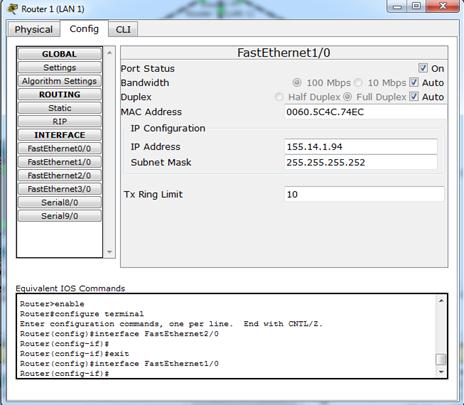Choose Full Duplex radio button
The height and width of the screenshot is (405, 464).
coord(347,97)
